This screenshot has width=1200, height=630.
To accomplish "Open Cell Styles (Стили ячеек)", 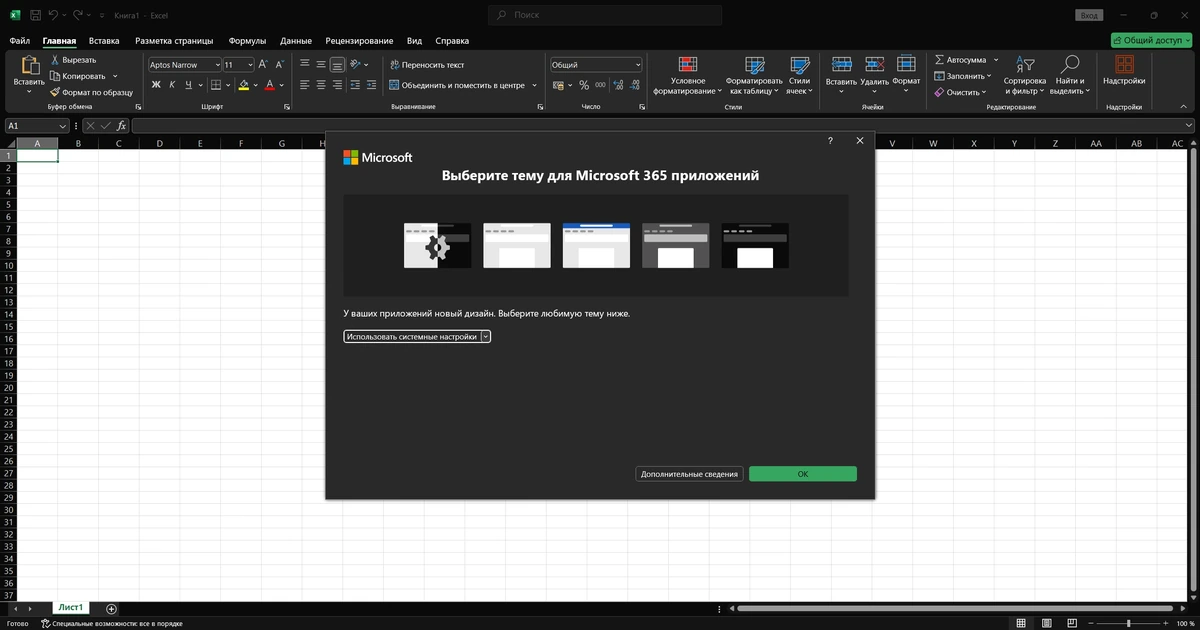I will coord(799,75).
